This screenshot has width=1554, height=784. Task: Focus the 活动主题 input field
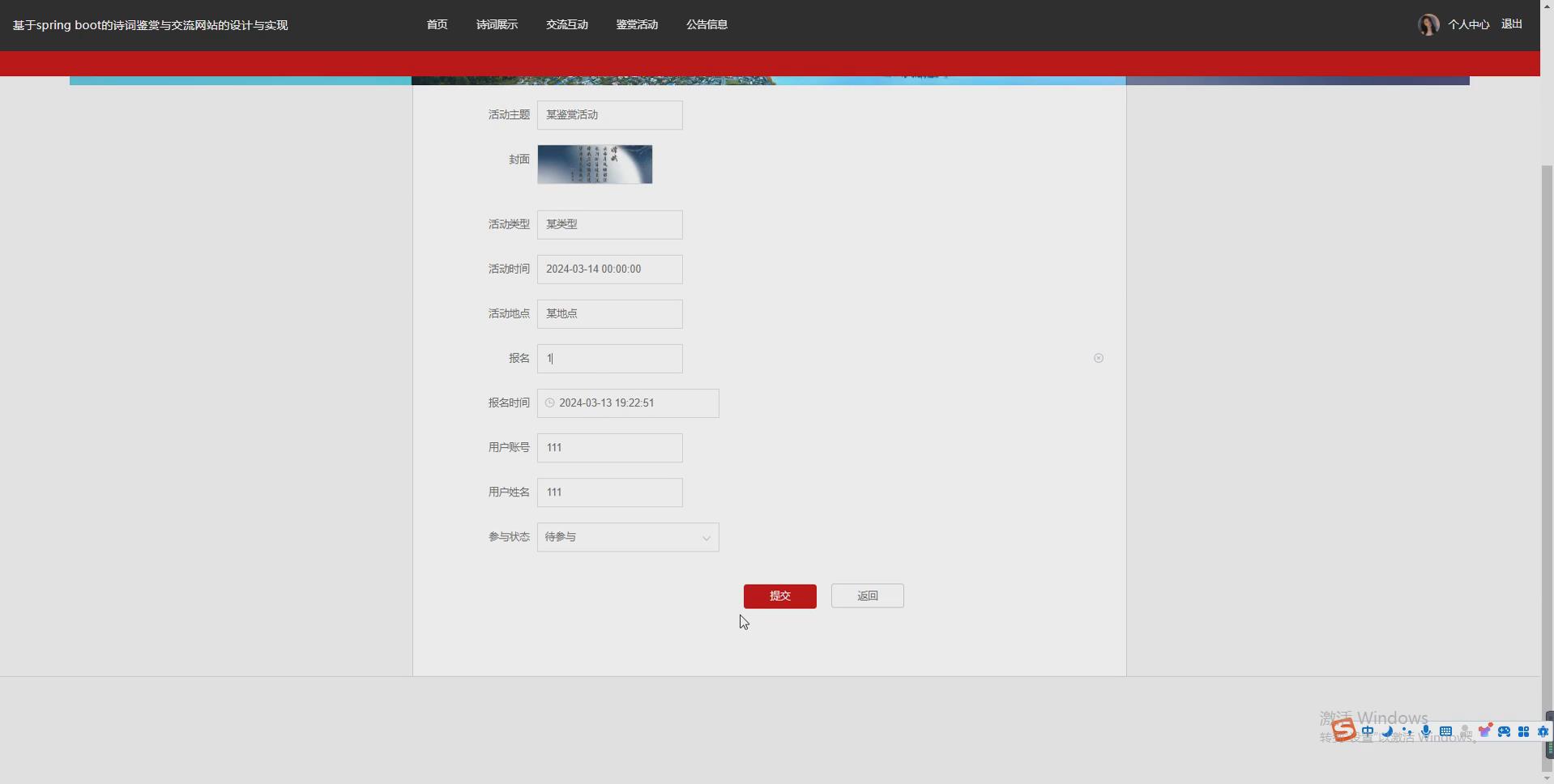pyautogui.click(x=610, y=115)
